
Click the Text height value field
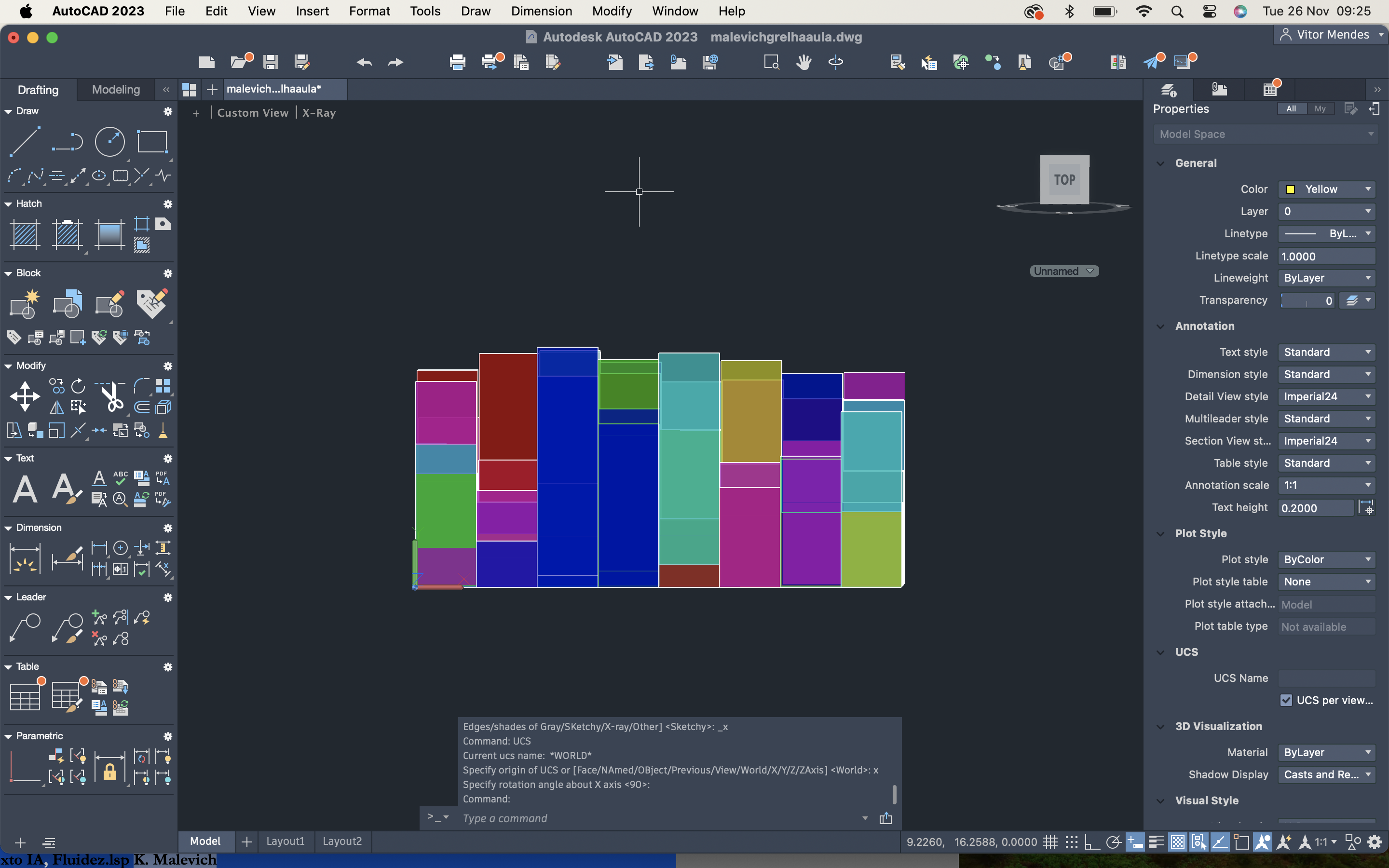[1316, 508]
